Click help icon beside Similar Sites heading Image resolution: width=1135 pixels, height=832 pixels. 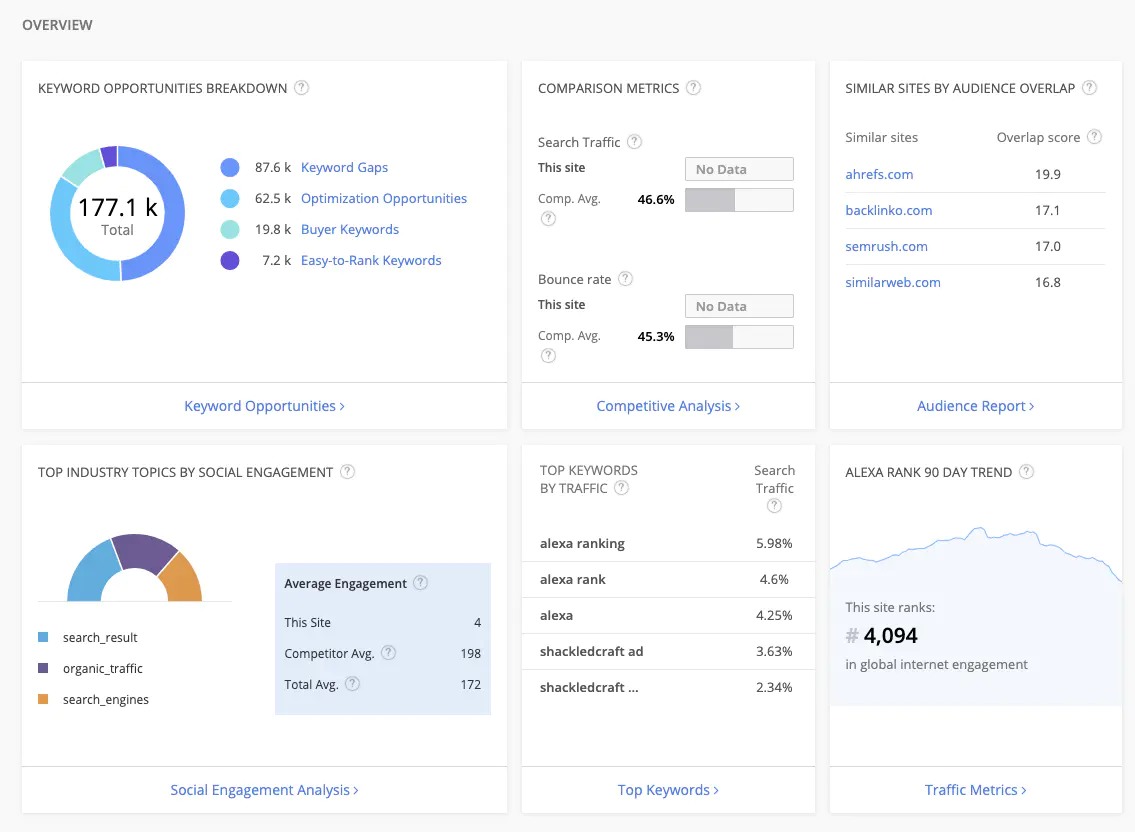1089,88
